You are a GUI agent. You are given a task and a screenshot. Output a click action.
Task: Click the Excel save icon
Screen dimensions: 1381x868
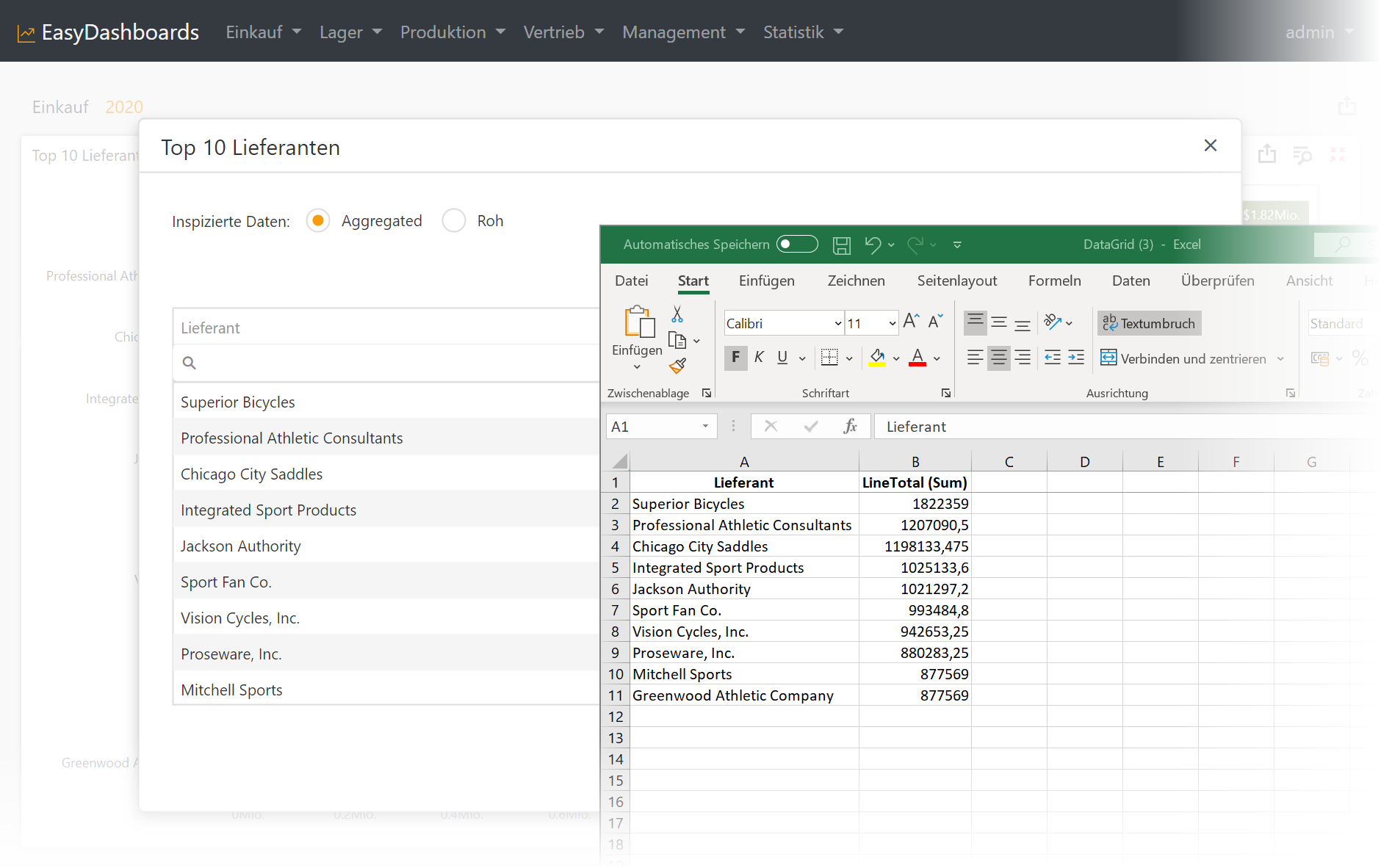point(841,245)
